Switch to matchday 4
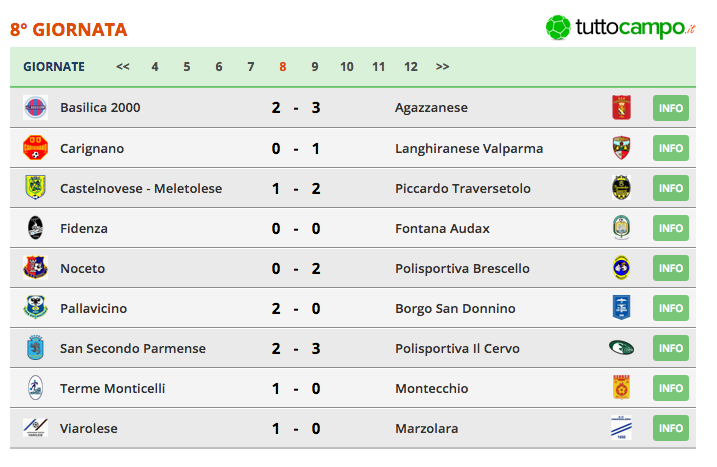 point(155,67)
